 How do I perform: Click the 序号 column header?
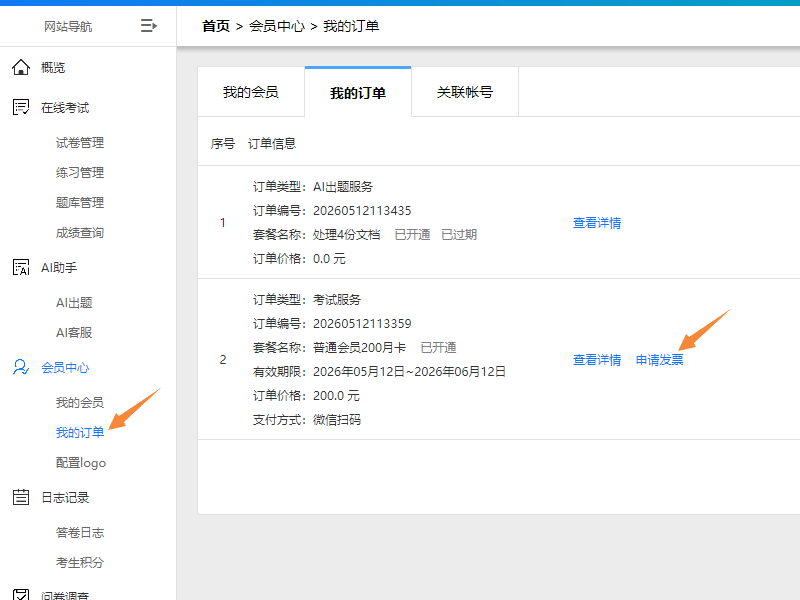pyautogui.click(x=223, y=144)
